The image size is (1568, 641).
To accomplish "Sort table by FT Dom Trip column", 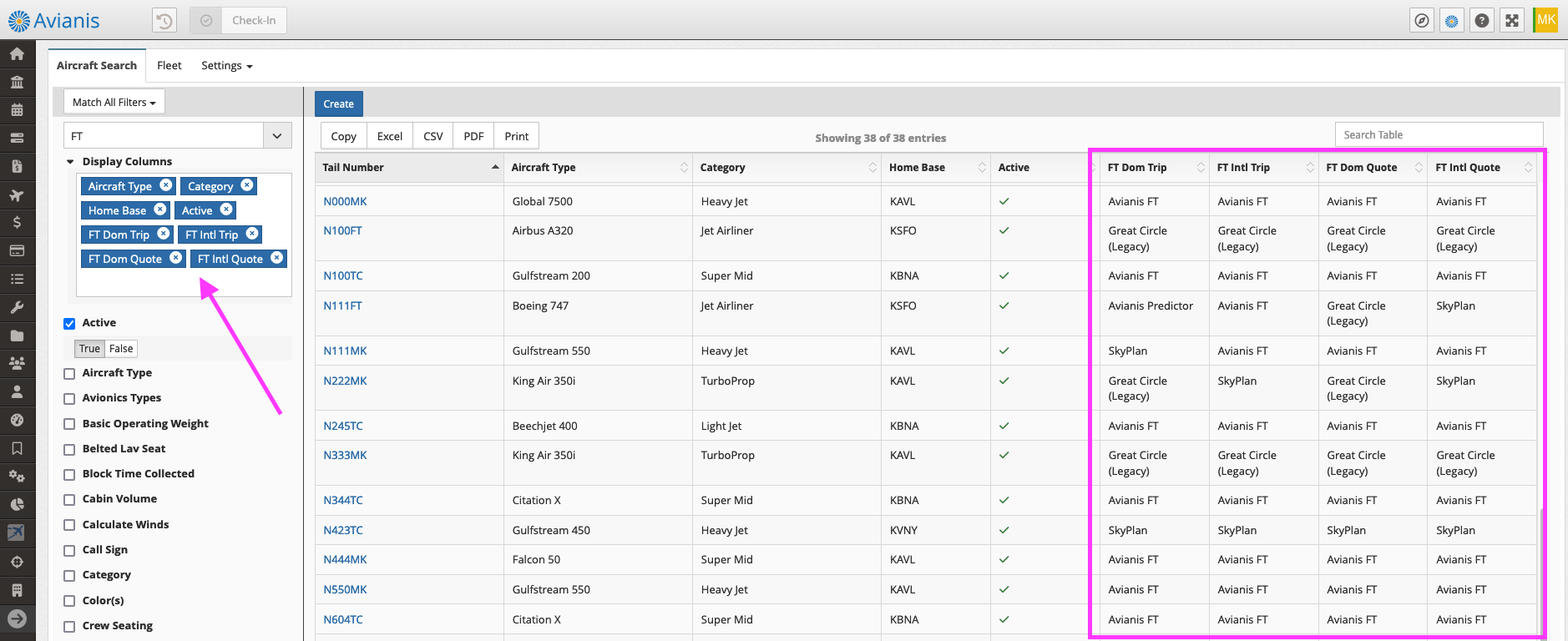I will pyautogui.click(x=1155, y=167).
